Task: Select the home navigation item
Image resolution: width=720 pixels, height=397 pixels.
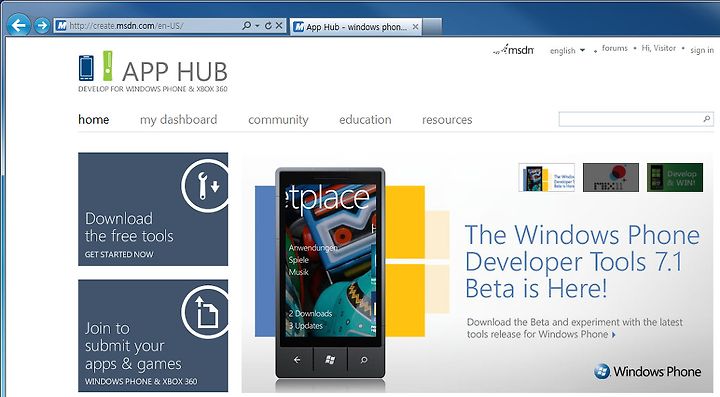Action: click(x=94, y=120)
